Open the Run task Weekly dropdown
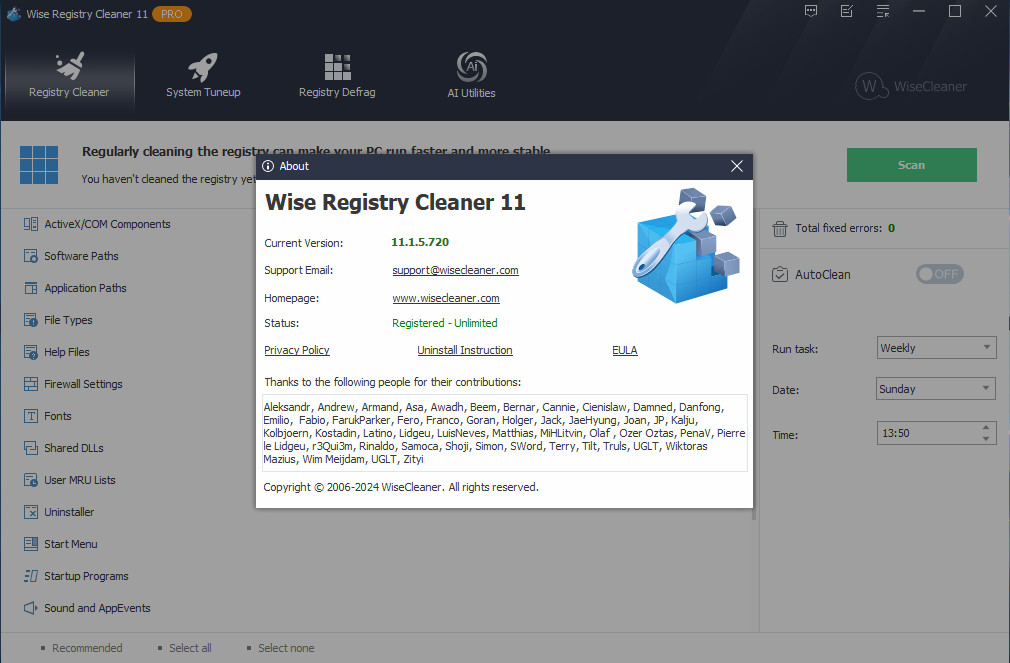1010x663 pixels. point(936,348)
